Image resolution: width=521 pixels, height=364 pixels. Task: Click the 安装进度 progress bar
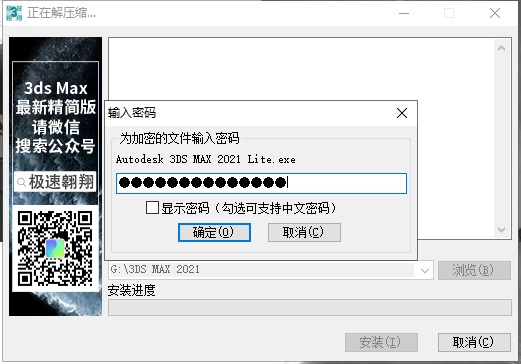(x=310, y=307)
